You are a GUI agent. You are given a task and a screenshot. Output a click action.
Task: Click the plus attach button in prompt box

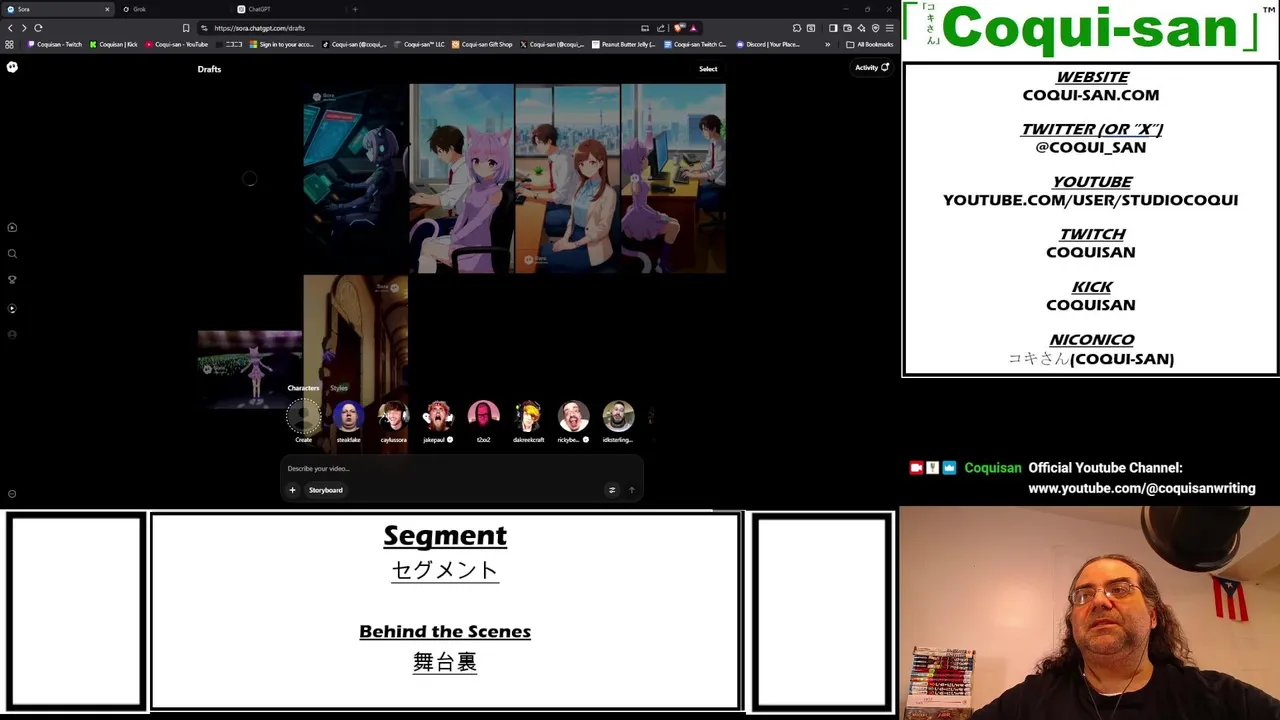pos(292,490)
